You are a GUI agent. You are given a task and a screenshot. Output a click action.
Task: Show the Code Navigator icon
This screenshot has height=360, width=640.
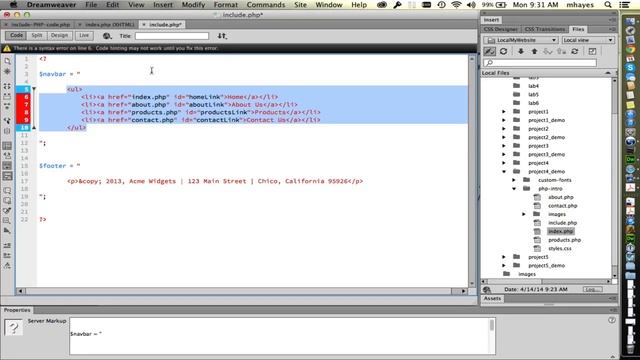click(x=7, y=71)
